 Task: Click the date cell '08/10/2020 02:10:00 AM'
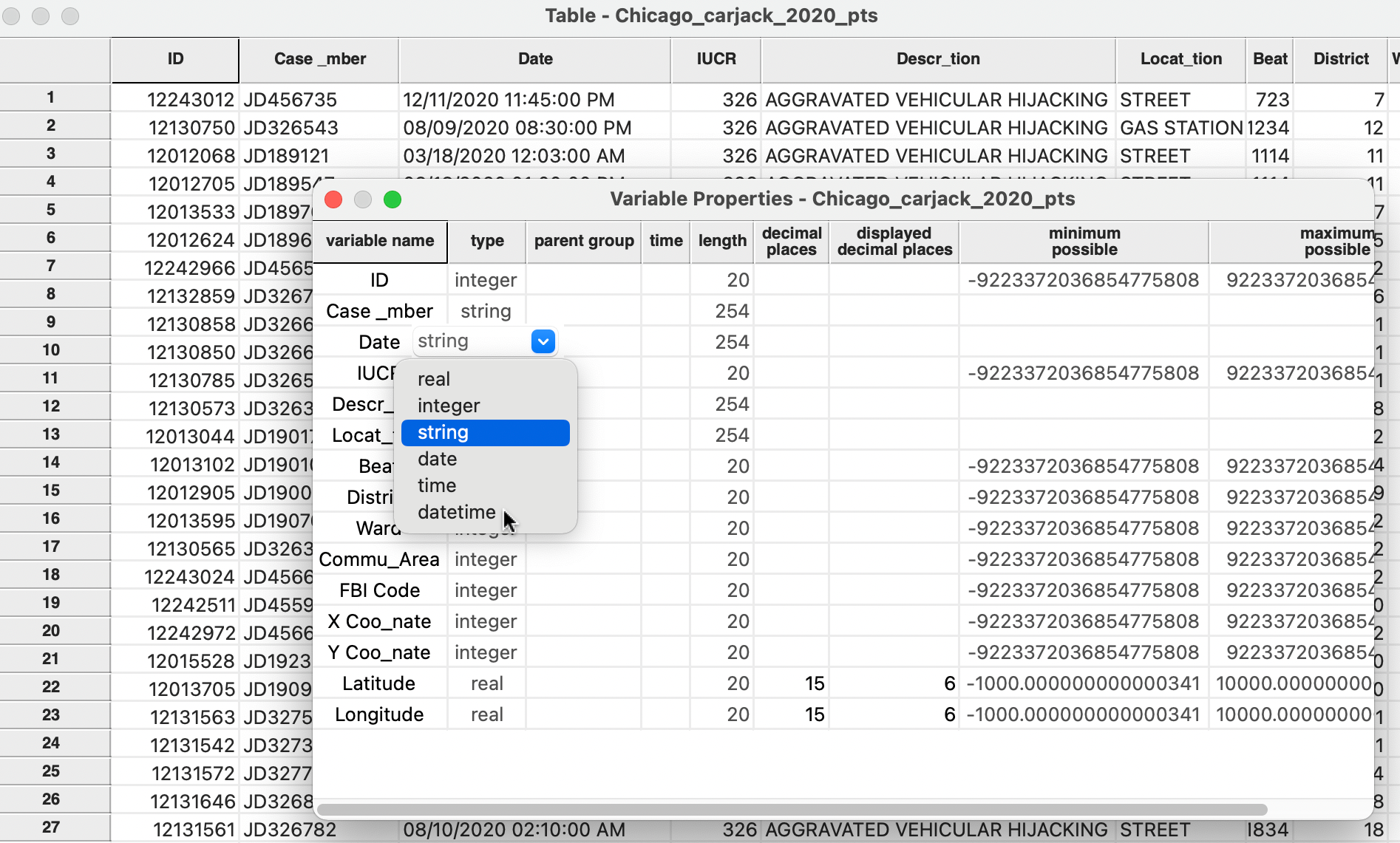(x=535, y=830)
